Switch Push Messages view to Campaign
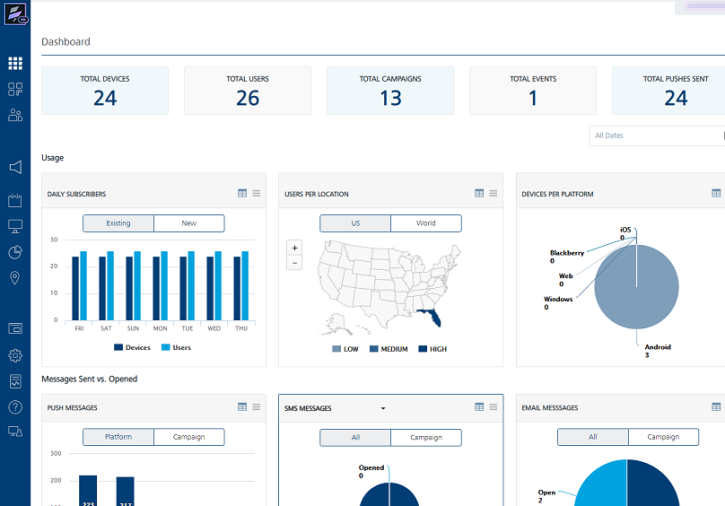 click(189, 437)
